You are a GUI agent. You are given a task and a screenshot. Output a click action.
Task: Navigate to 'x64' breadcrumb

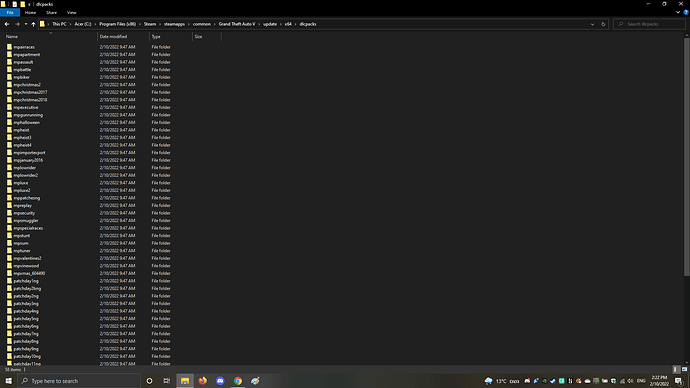288,24
